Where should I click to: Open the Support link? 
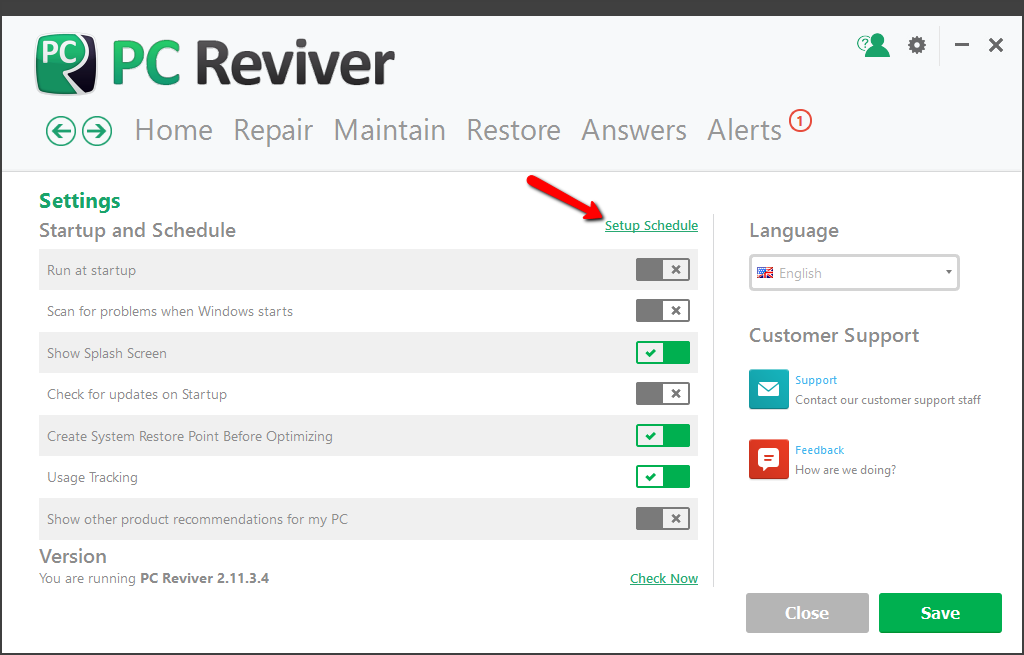pos(816,380)
